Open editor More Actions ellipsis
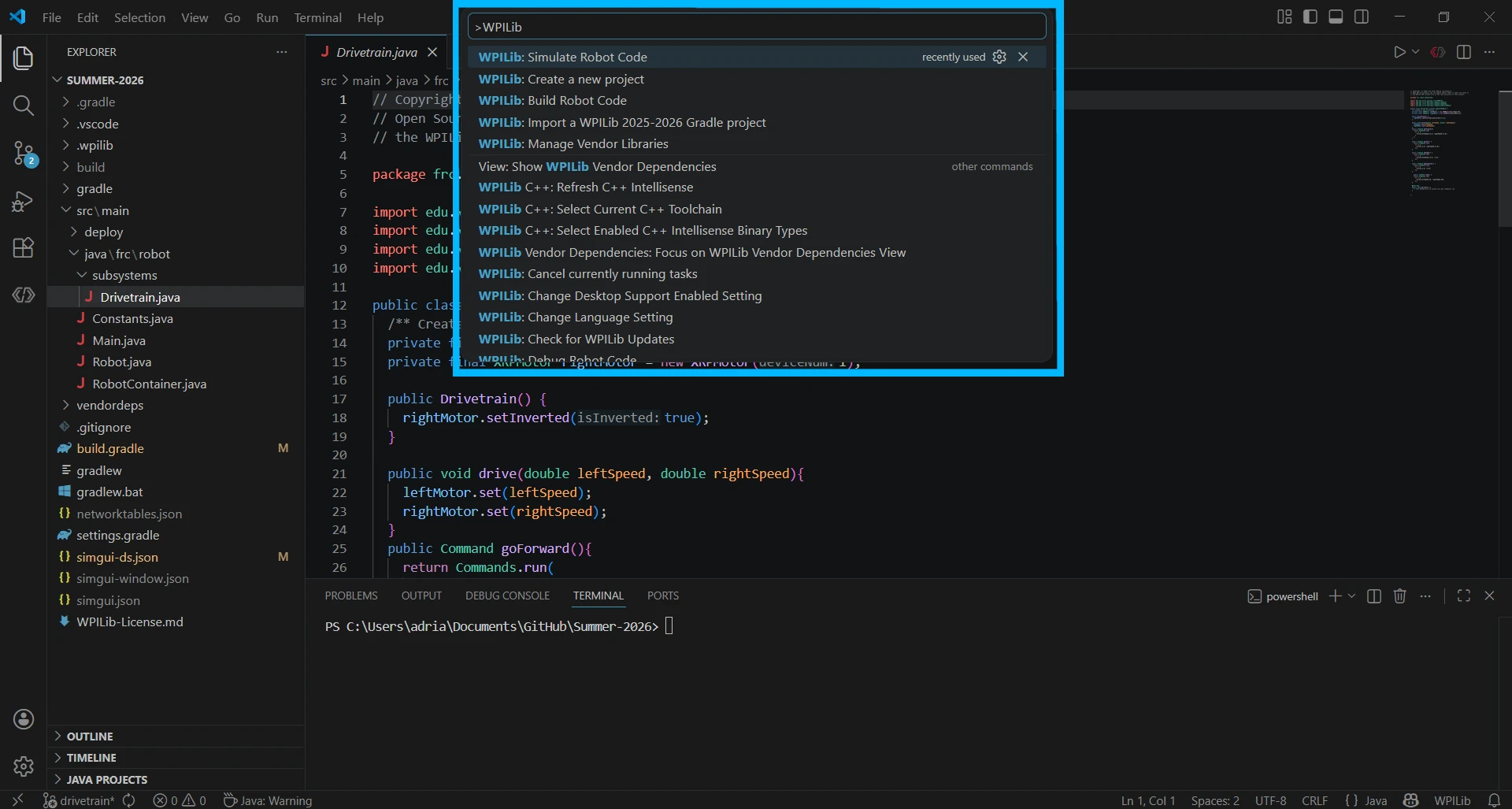 pos(1489,52)
